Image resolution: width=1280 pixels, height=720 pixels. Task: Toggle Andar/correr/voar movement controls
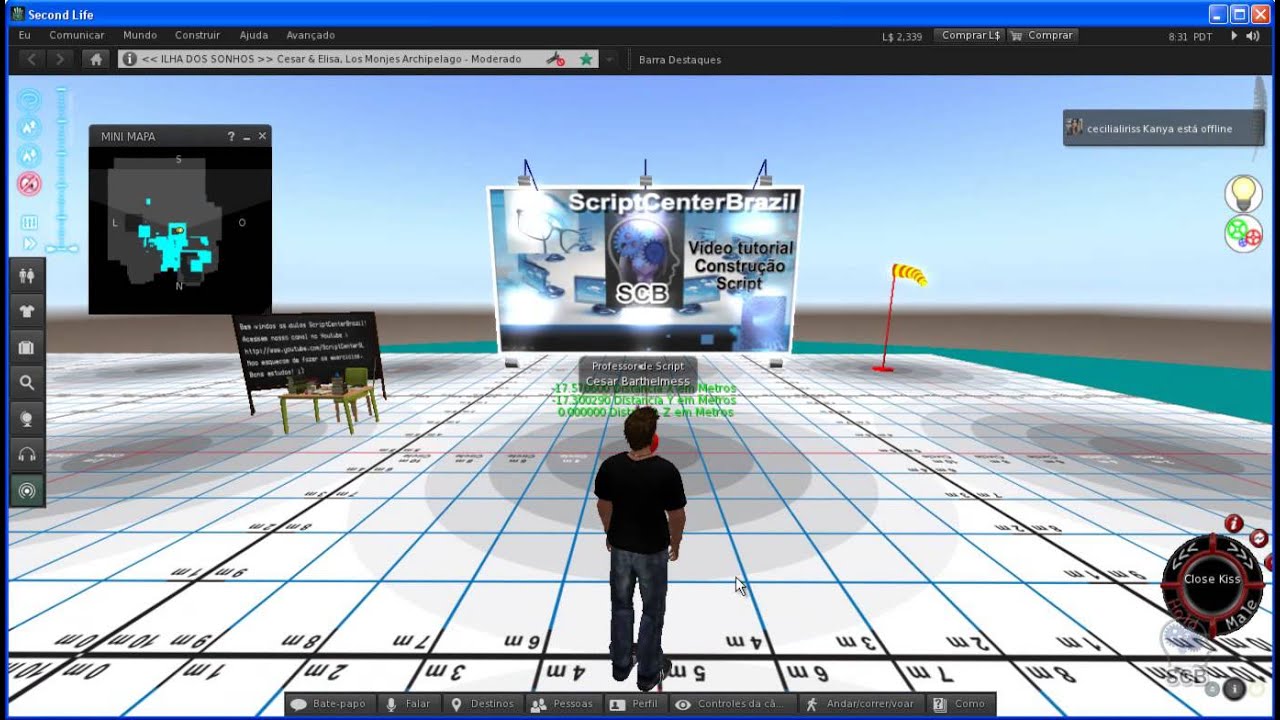point(860,704)
